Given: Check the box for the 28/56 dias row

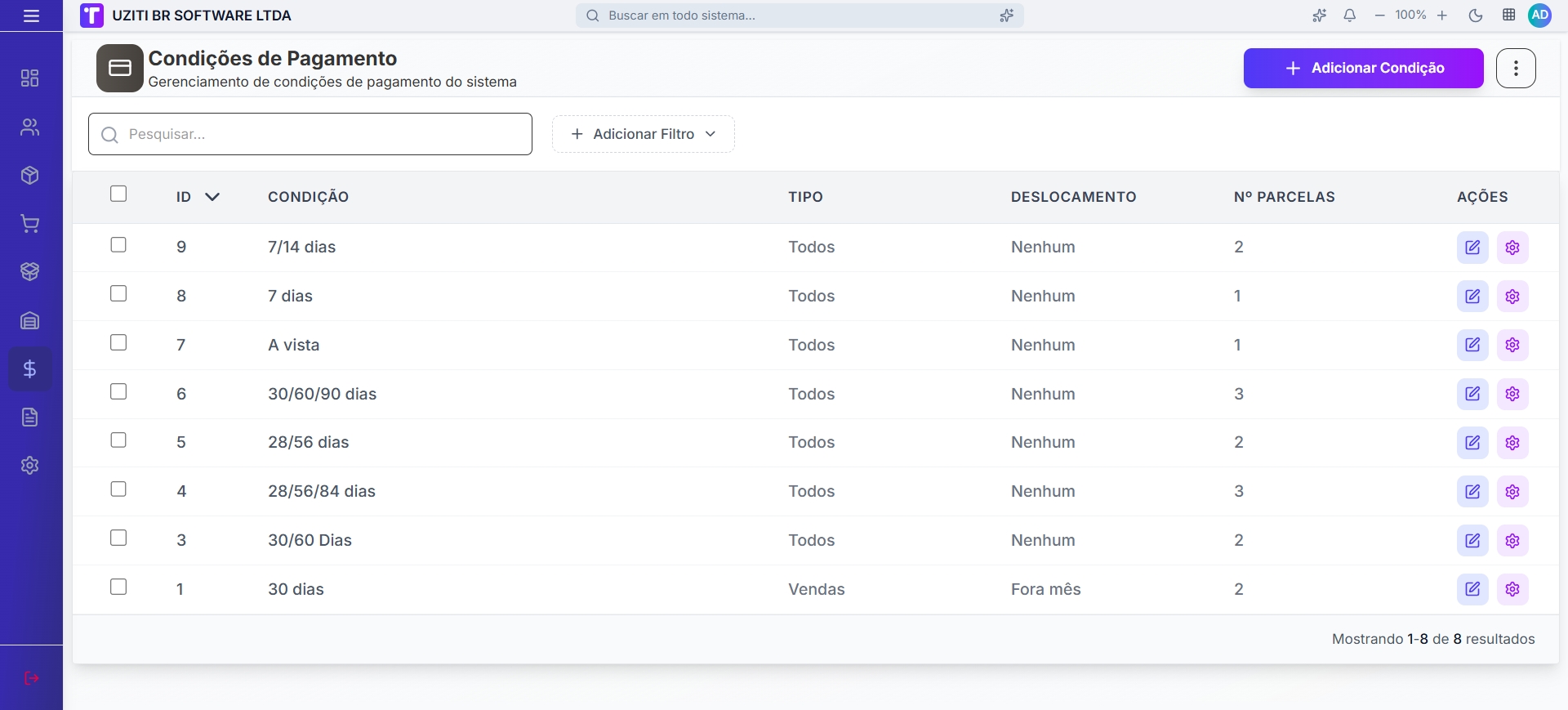Looking at the screenshot, I should coord(118,440).
